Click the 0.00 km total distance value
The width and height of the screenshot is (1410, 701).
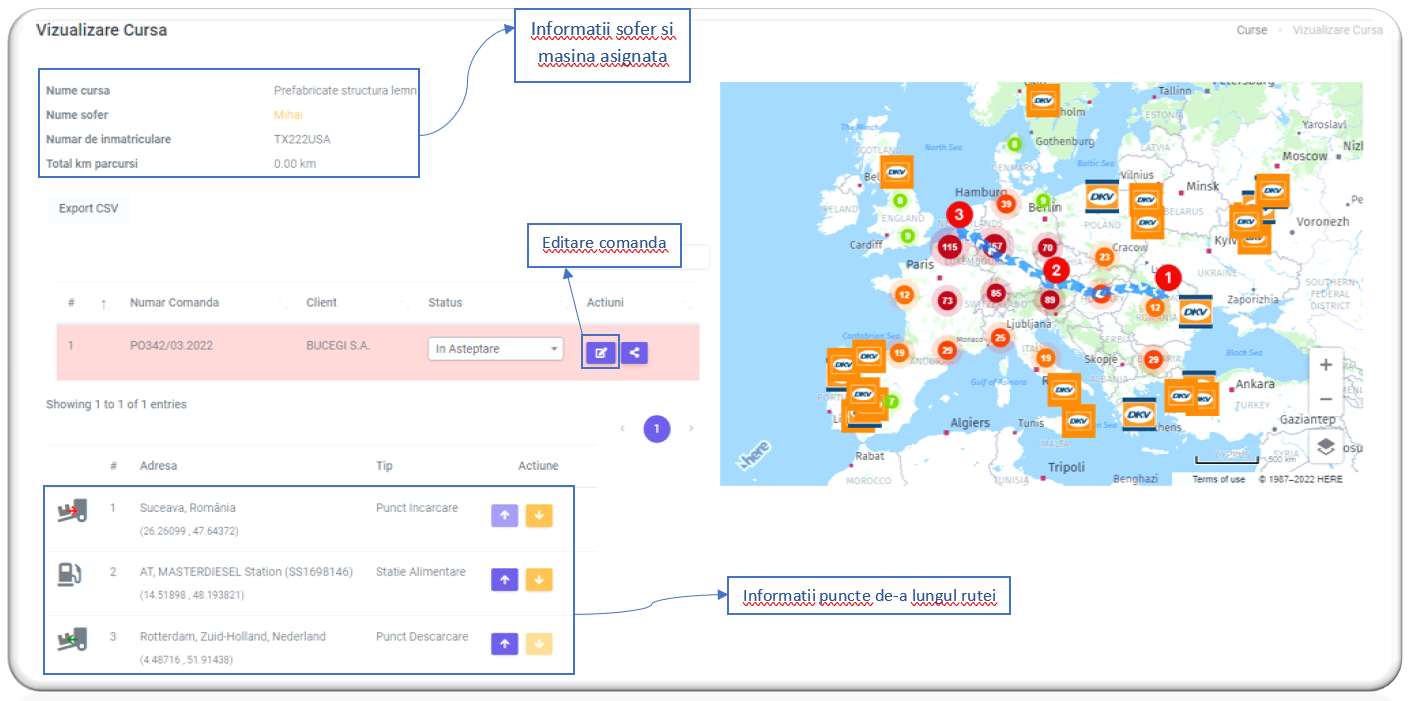(295, 163)
